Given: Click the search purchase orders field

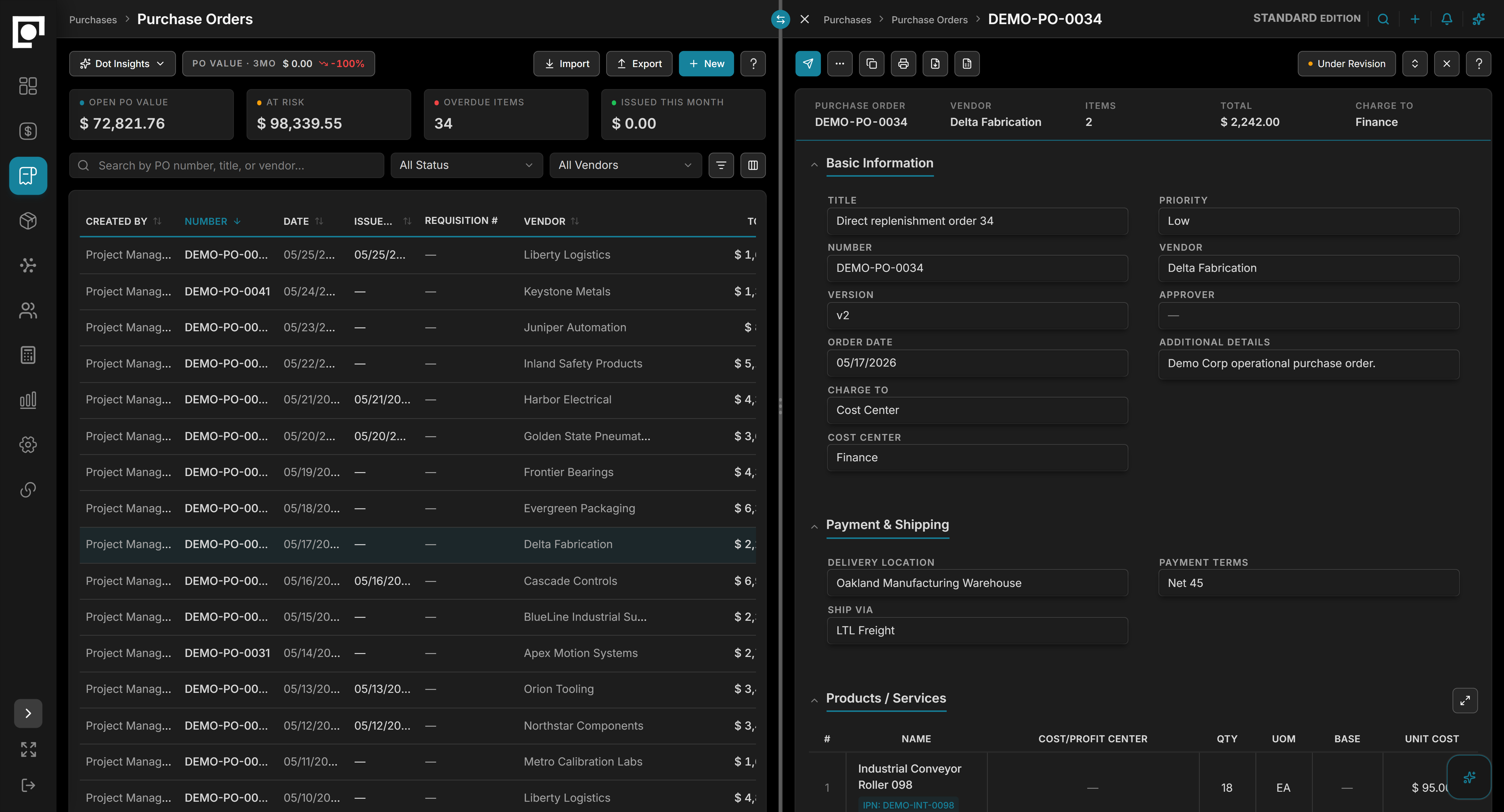Looking at the screenshot, I should (227, 165).
